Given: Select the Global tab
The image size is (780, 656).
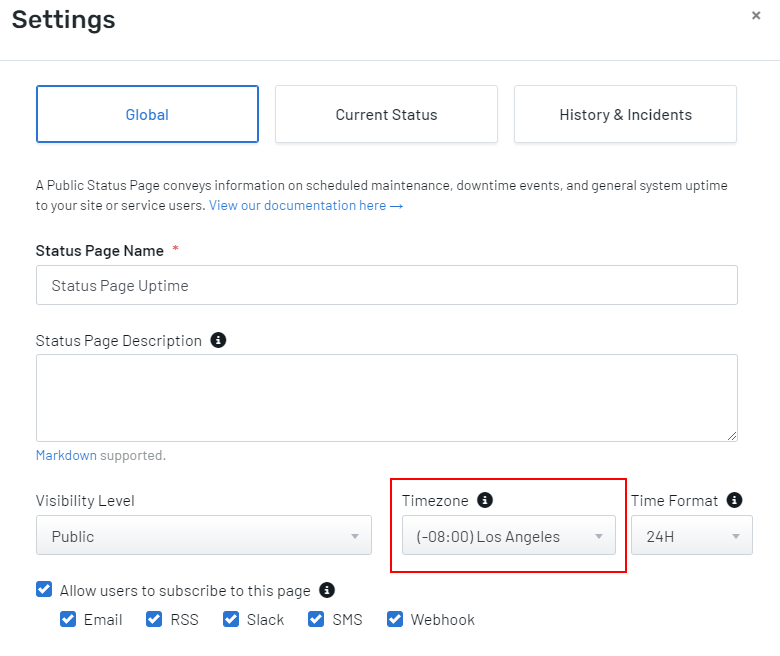Looking at the screenshot, I should [147, 114].
